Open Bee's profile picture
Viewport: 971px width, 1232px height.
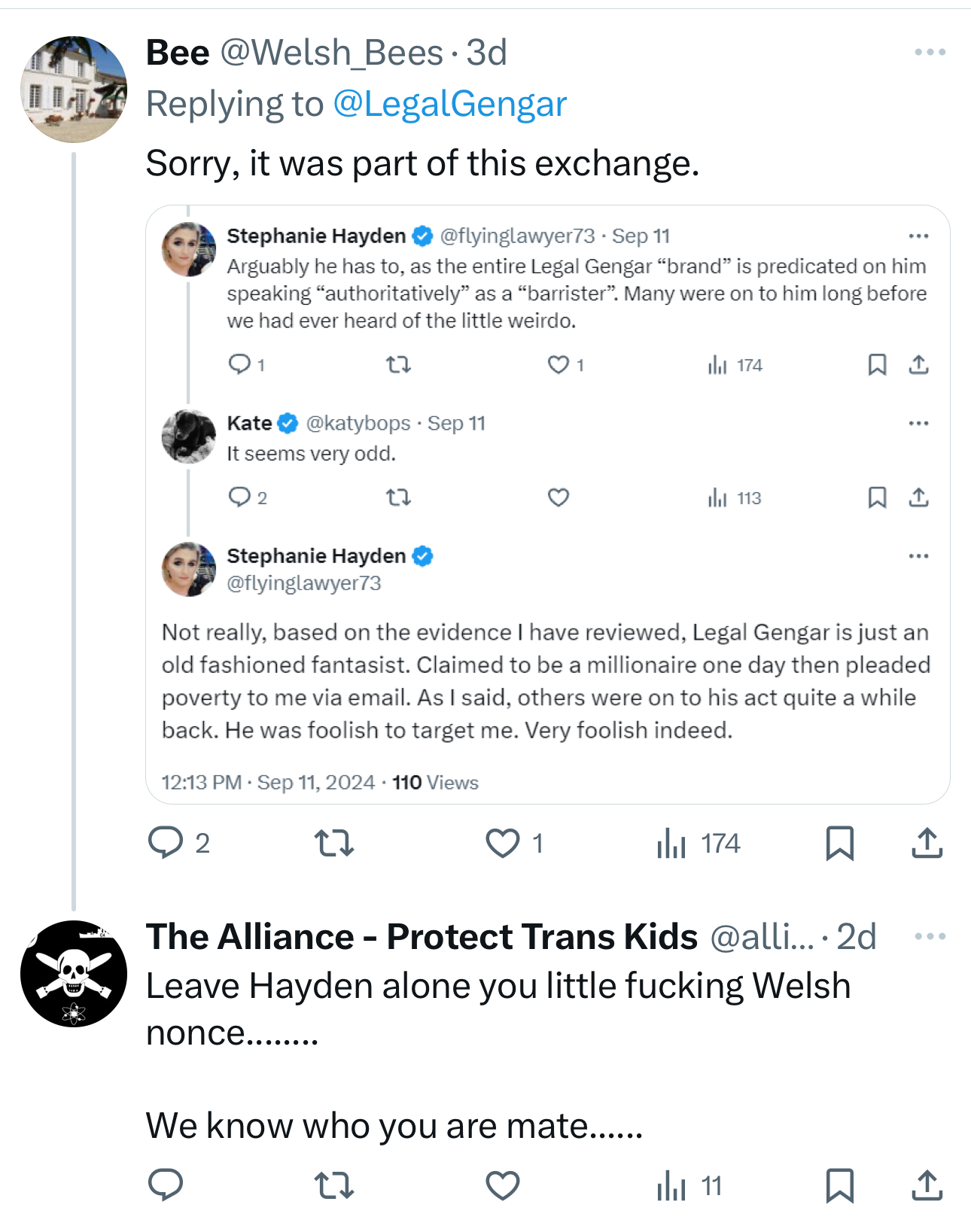pos(74,90)
